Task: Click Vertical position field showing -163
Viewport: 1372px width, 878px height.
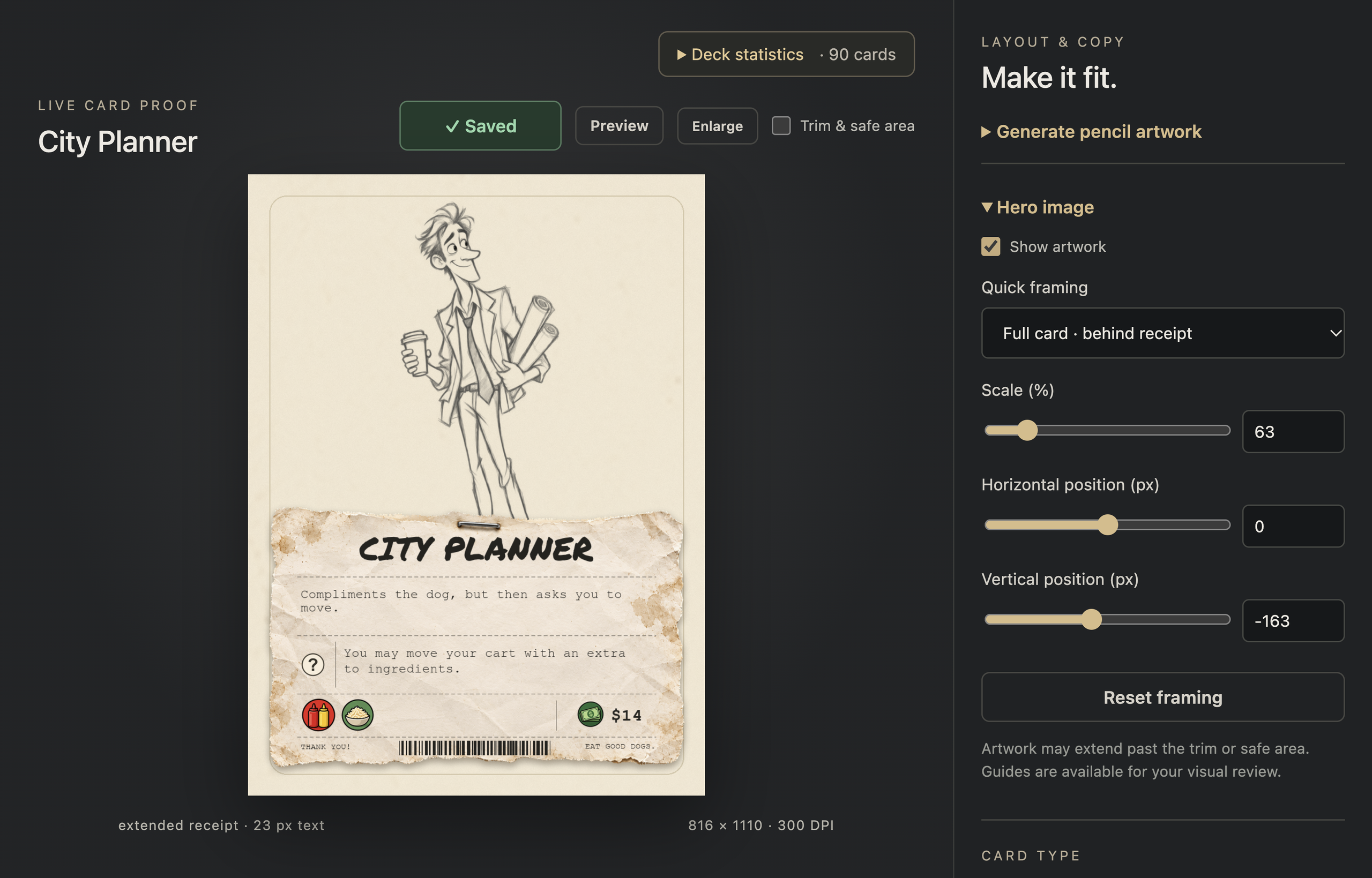Action: point(1293,621)
